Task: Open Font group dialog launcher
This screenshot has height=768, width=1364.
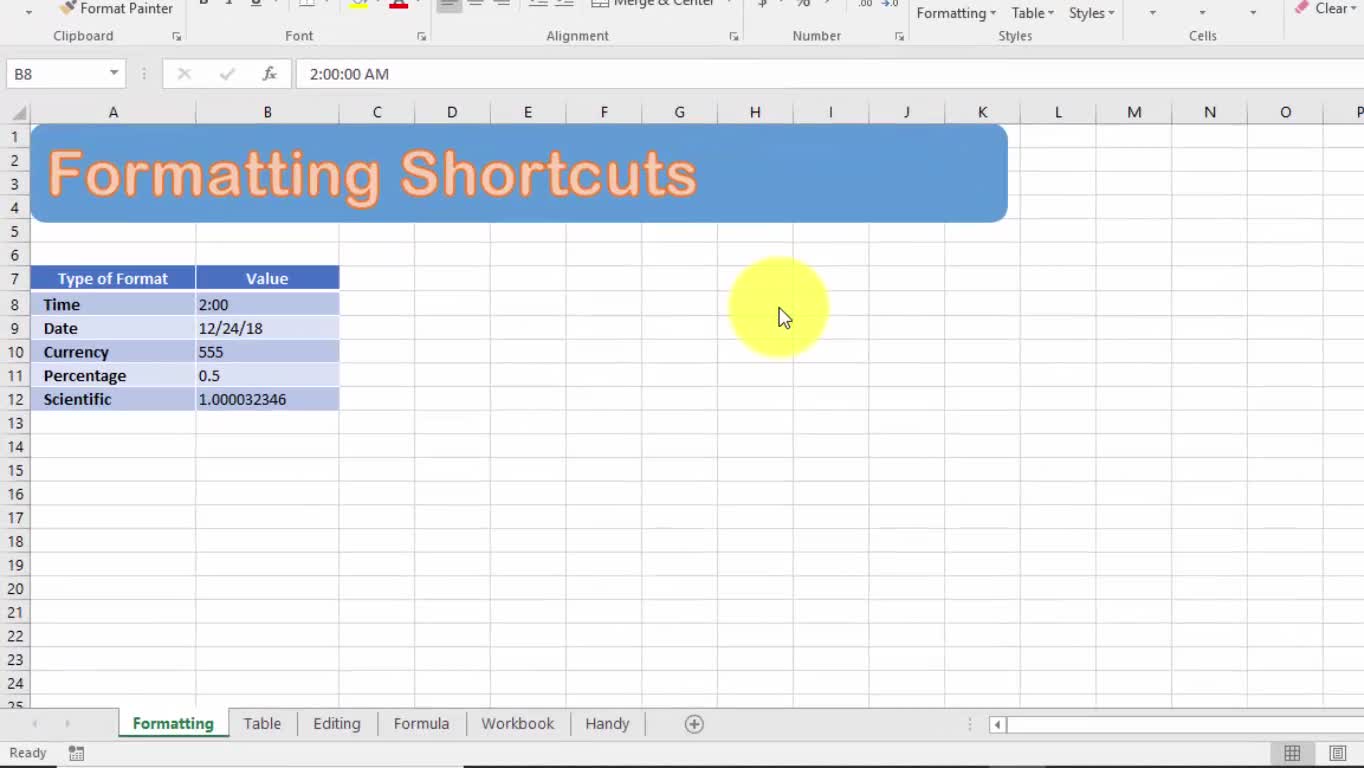Action: click(421, 36)
